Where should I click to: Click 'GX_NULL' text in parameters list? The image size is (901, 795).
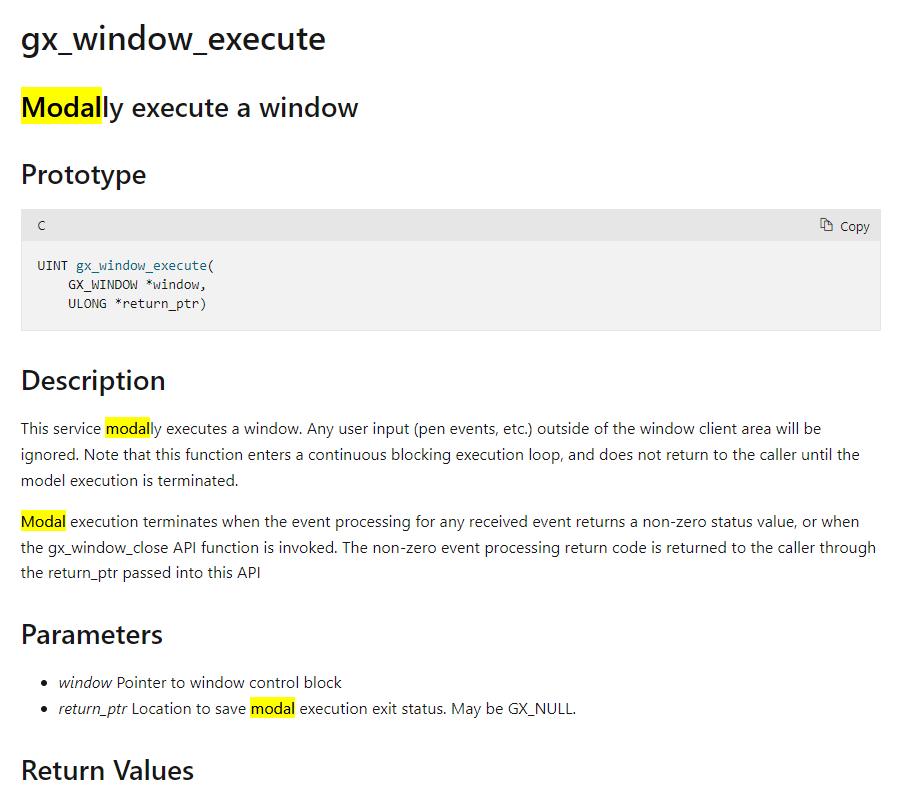tap(540, 709)
